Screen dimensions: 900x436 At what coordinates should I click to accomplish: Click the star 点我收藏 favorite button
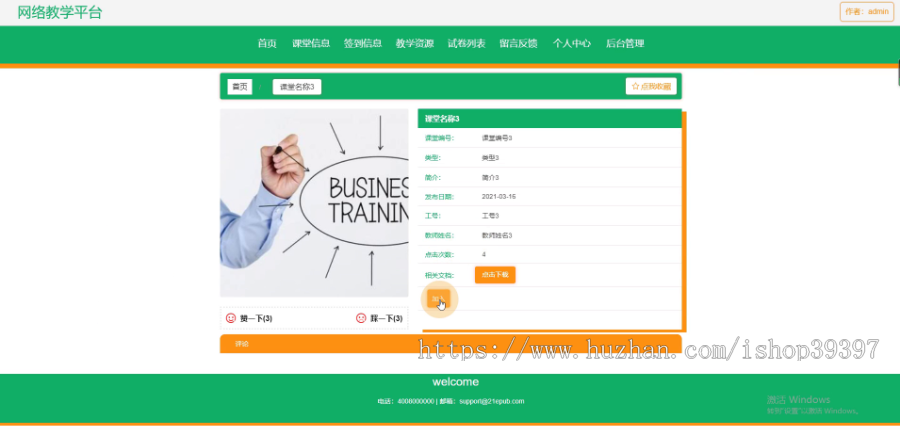651,86
